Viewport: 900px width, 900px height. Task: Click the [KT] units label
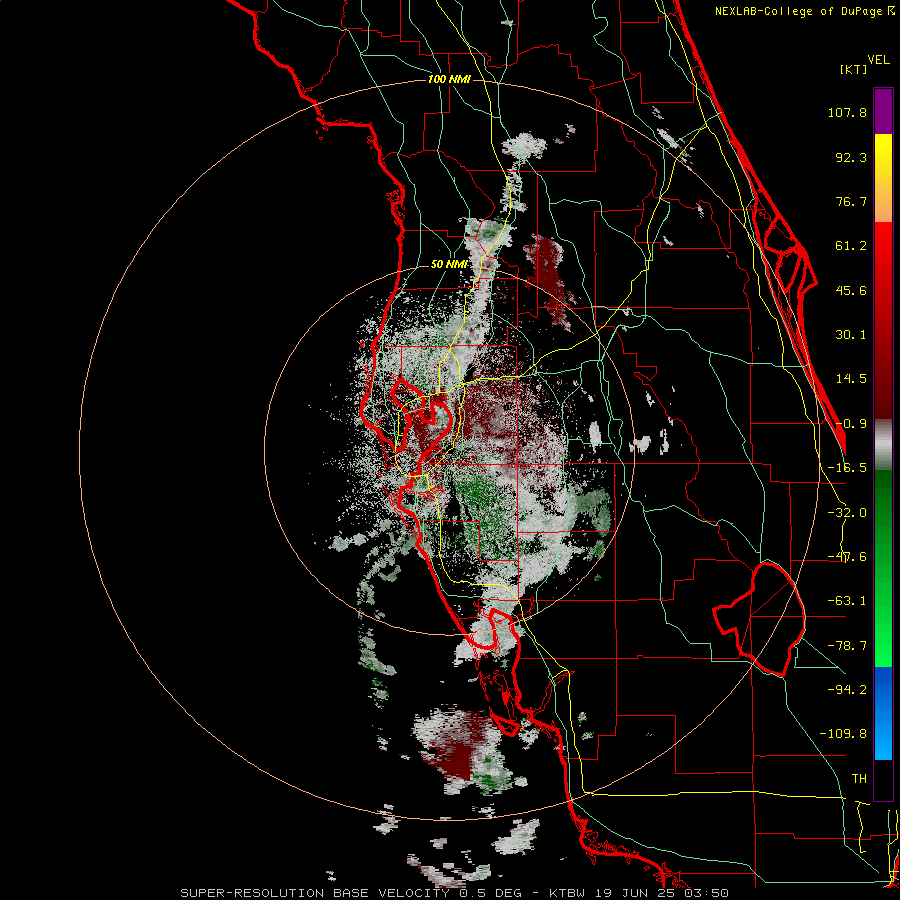point(854,69)
